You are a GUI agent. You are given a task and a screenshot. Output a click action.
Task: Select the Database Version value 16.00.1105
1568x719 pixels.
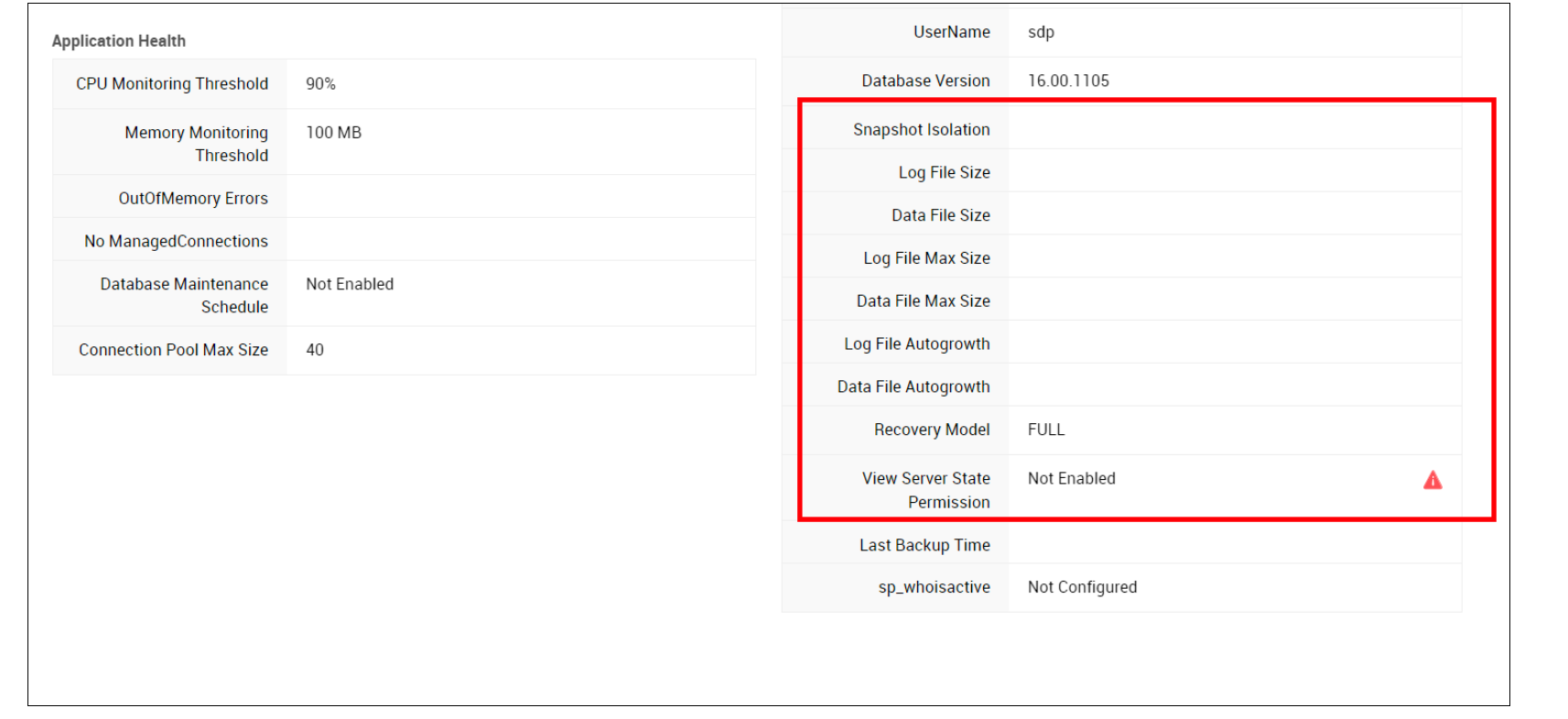pos(1068,81)
